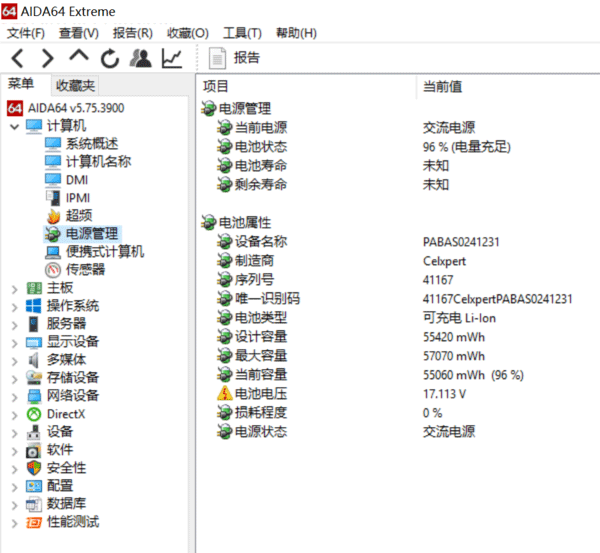
Task: Click the 计算机 monitor icon
Action: pos(34,126)
